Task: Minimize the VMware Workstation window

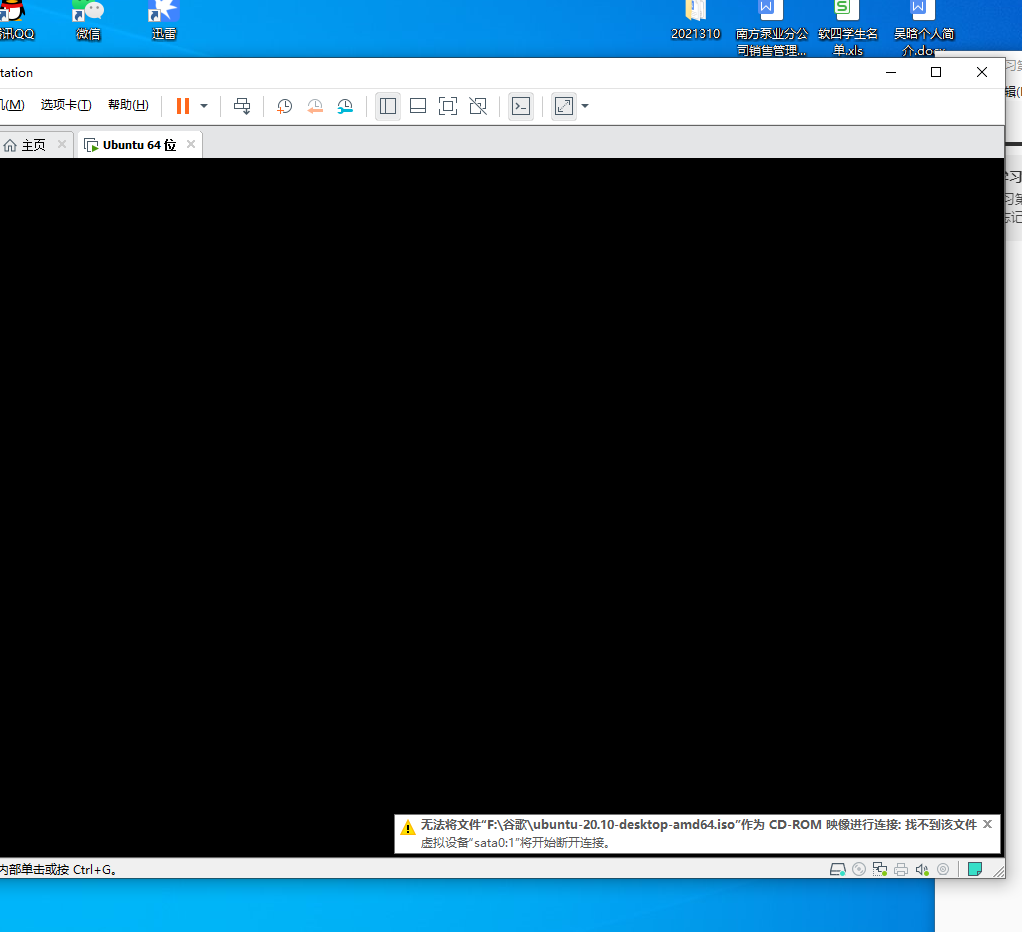Action: (x=891, y=72)
